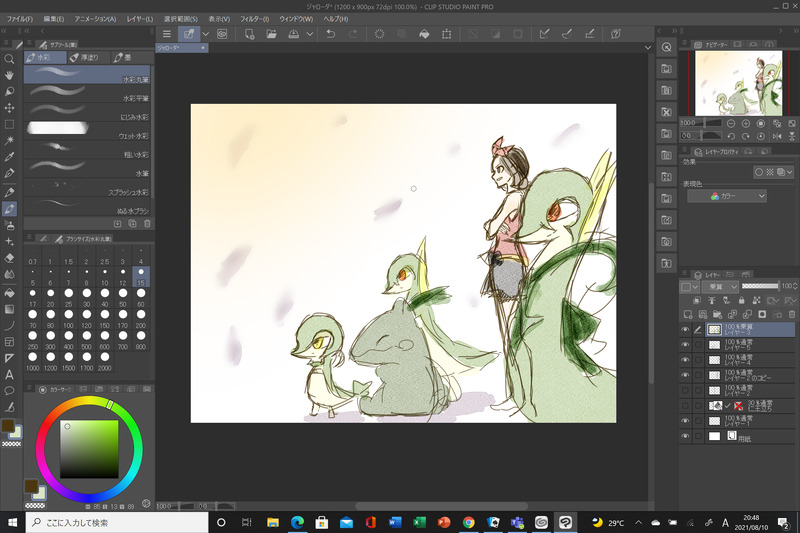The image size is (800, 533).
Task: Hide layer レイヤー 3 via its eye icon
Action: (685, 330)
